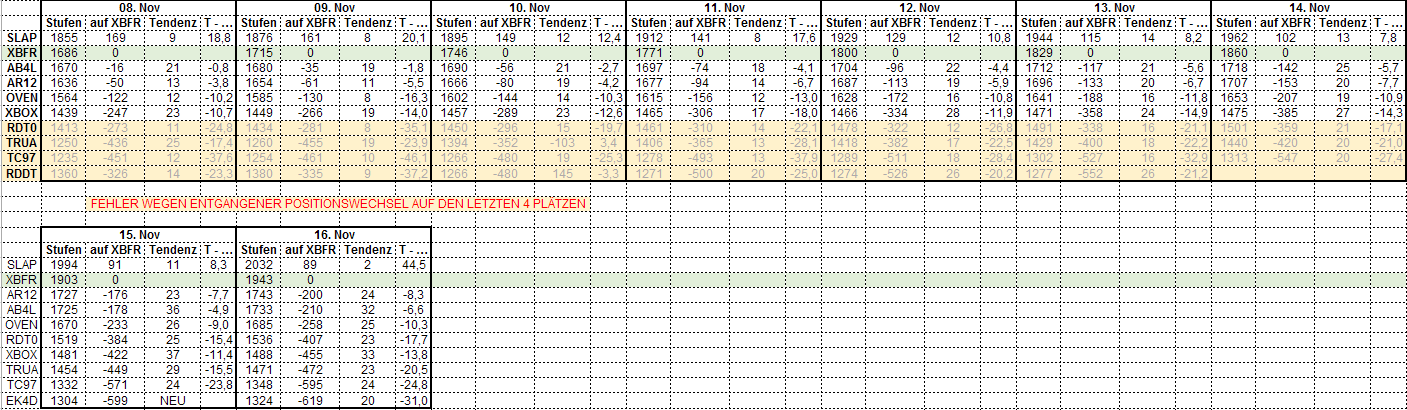Click the RDDT row label
The image size is (1407, 410).
[21, 174]
